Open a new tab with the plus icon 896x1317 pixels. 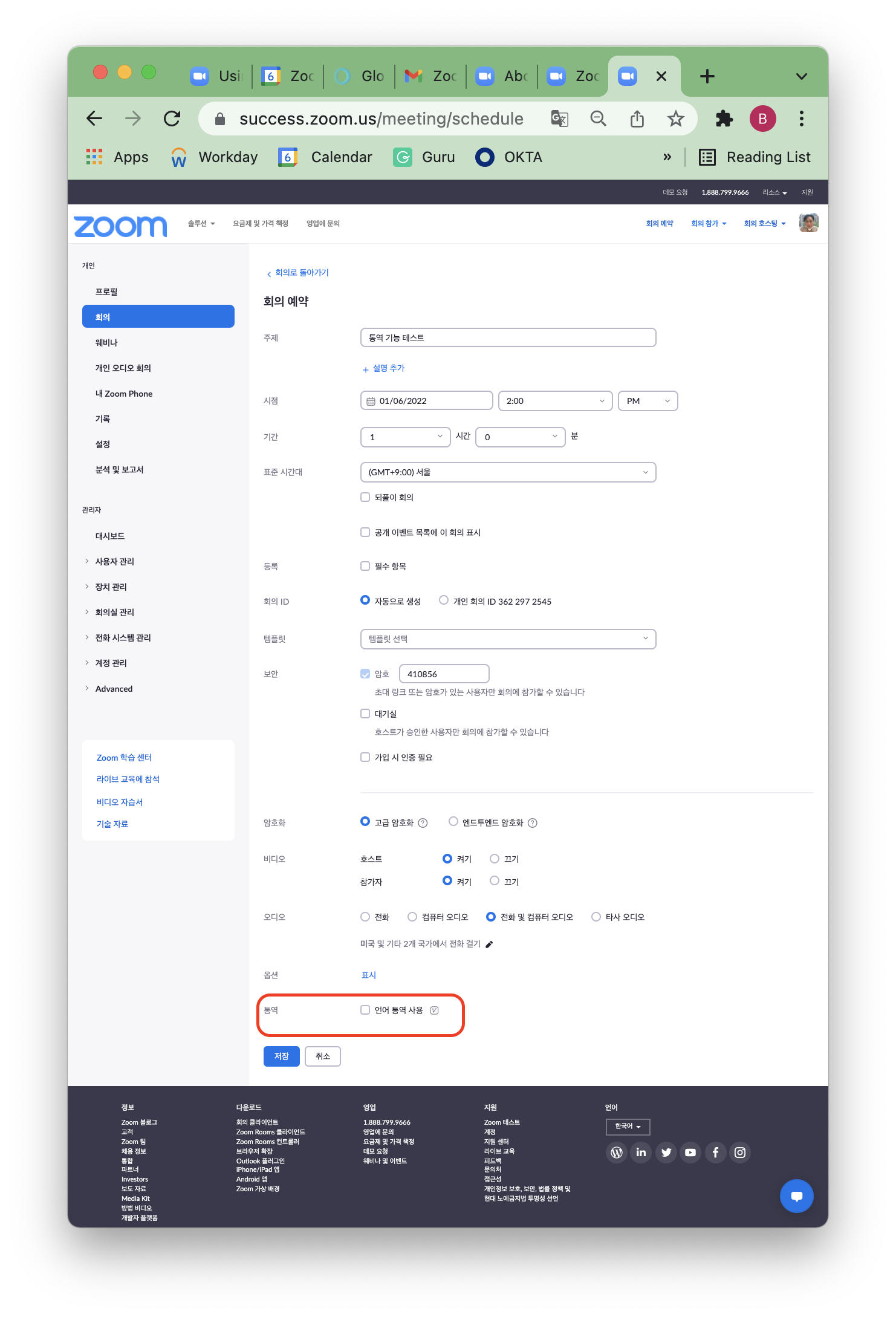707,76
